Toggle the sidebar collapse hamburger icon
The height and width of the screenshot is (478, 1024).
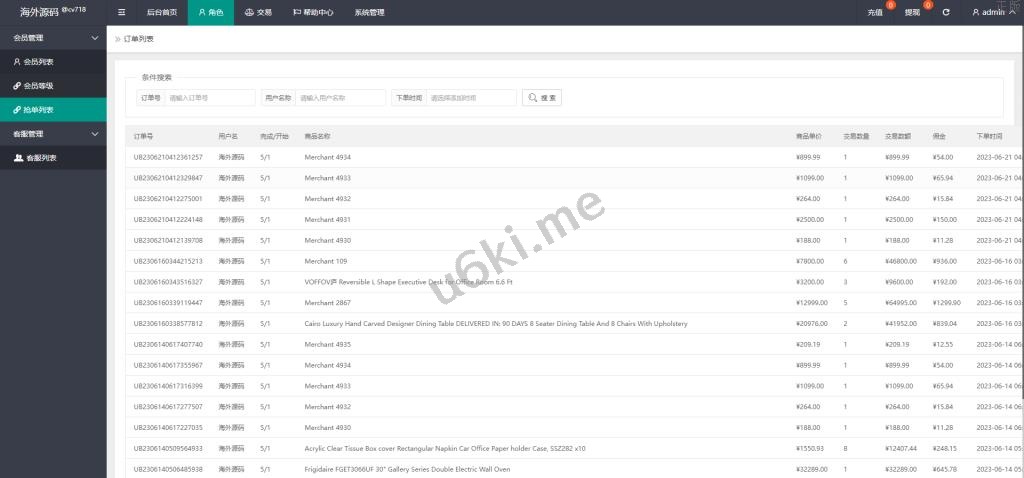pyautogui.click(x=122, y=12)
